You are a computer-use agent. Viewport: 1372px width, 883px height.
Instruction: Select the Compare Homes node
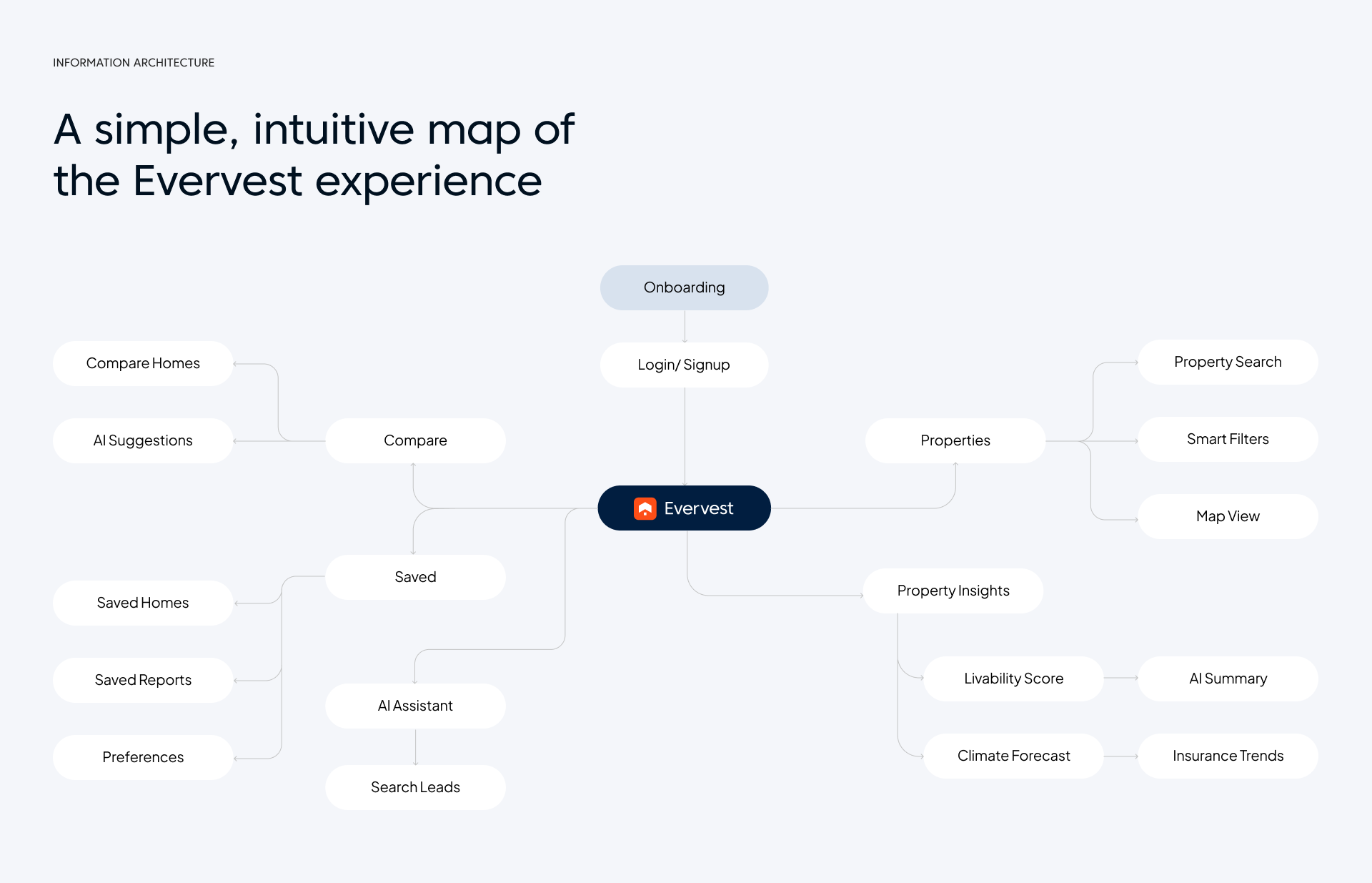(x=143, y=363)
